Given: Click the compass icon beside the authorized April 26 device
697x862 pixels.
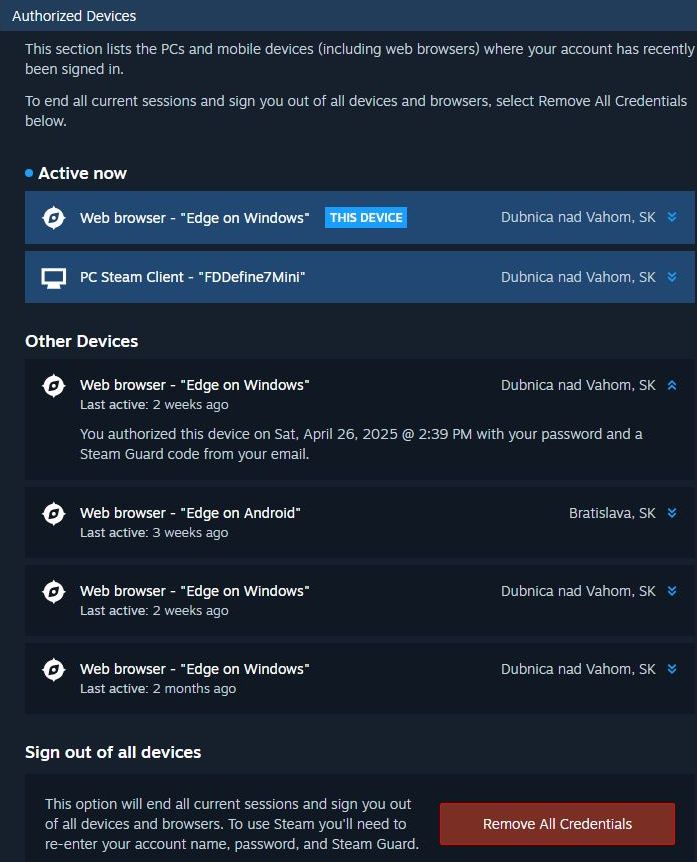Looking at the screenshot, I should pos(54,385).
